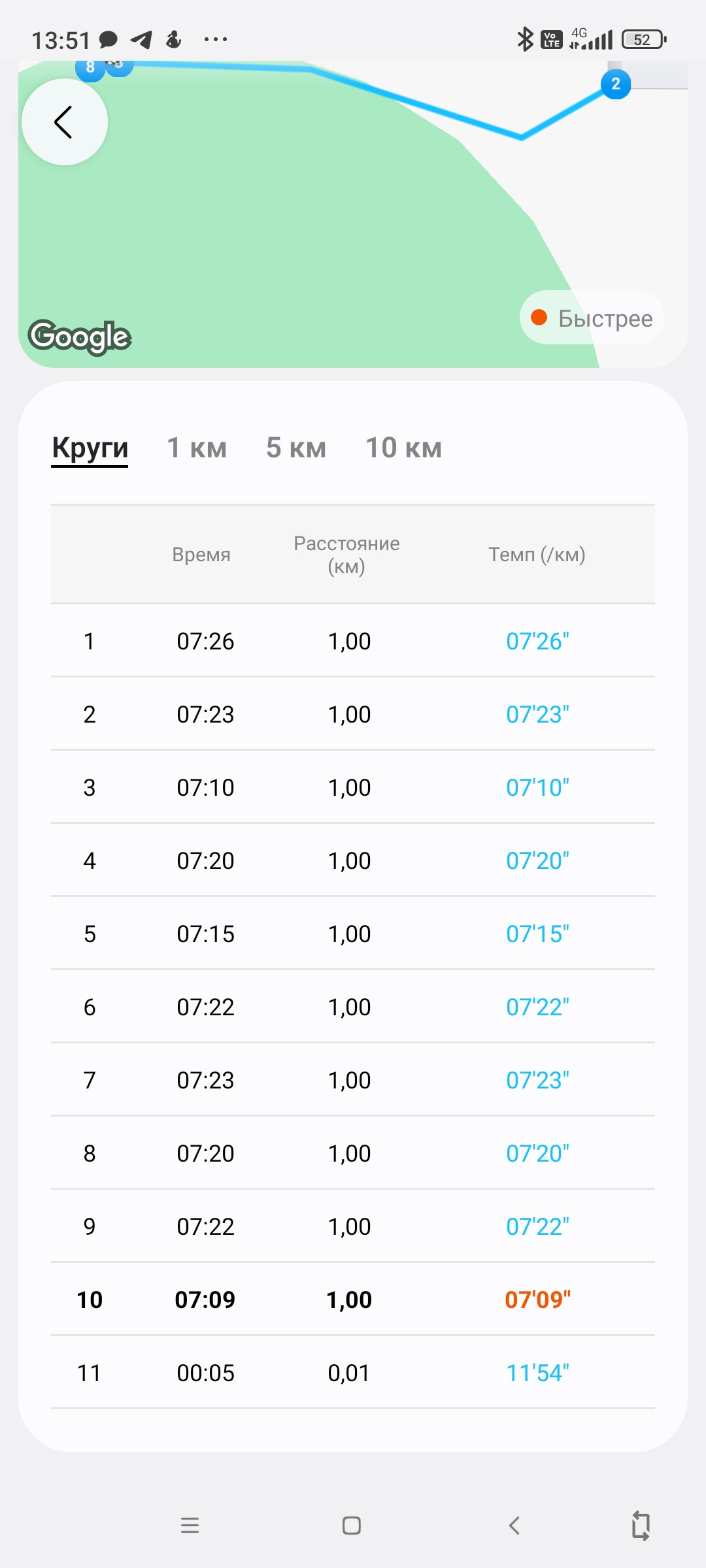The image size is (706, 1568).
Task: Select lap 10 fastest row
Action: (353, 1299)
